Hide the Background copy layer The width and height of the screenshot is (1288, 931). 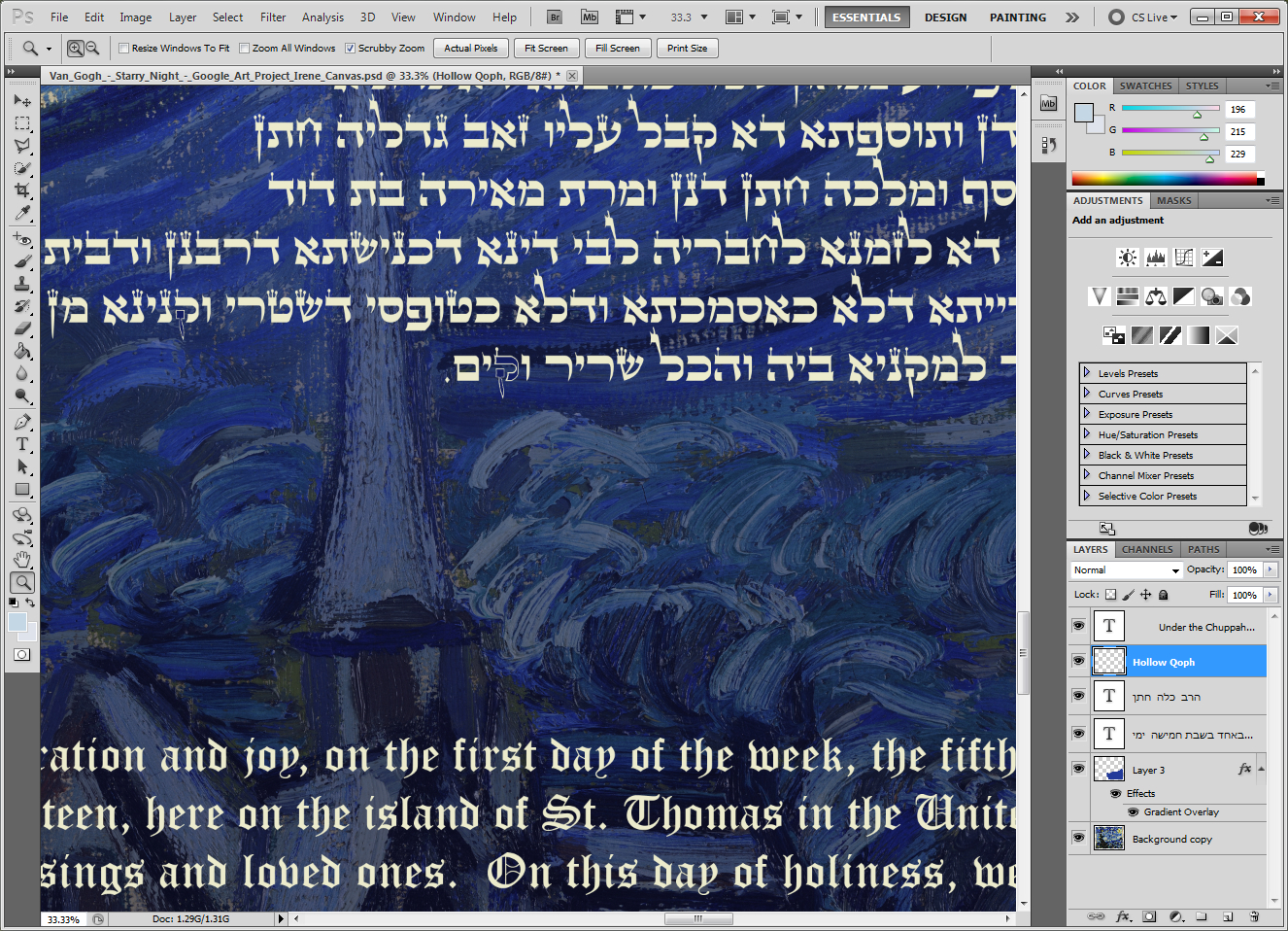[1078, 838]
